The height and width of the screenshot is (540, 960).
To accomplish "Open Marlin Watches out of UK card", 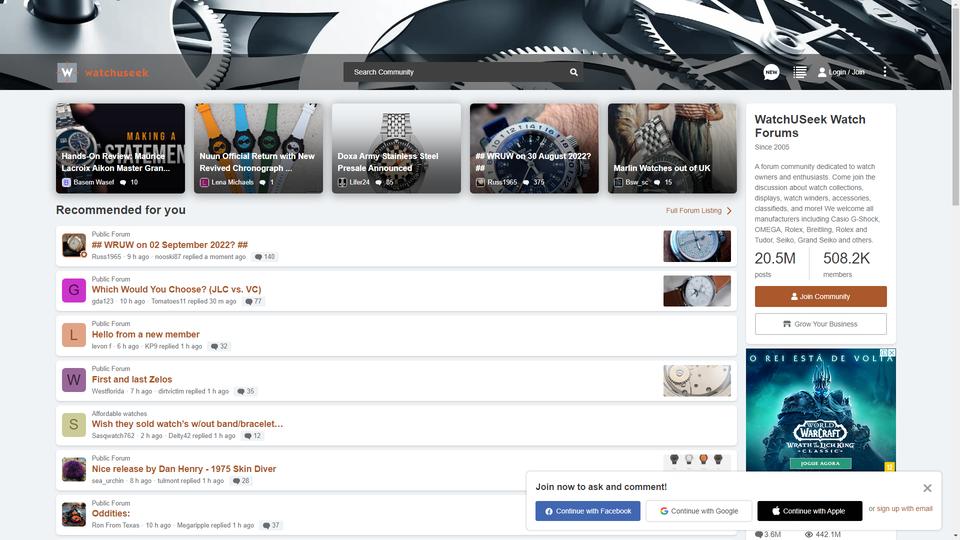I will pyautogui.click(x=672, y=148).
